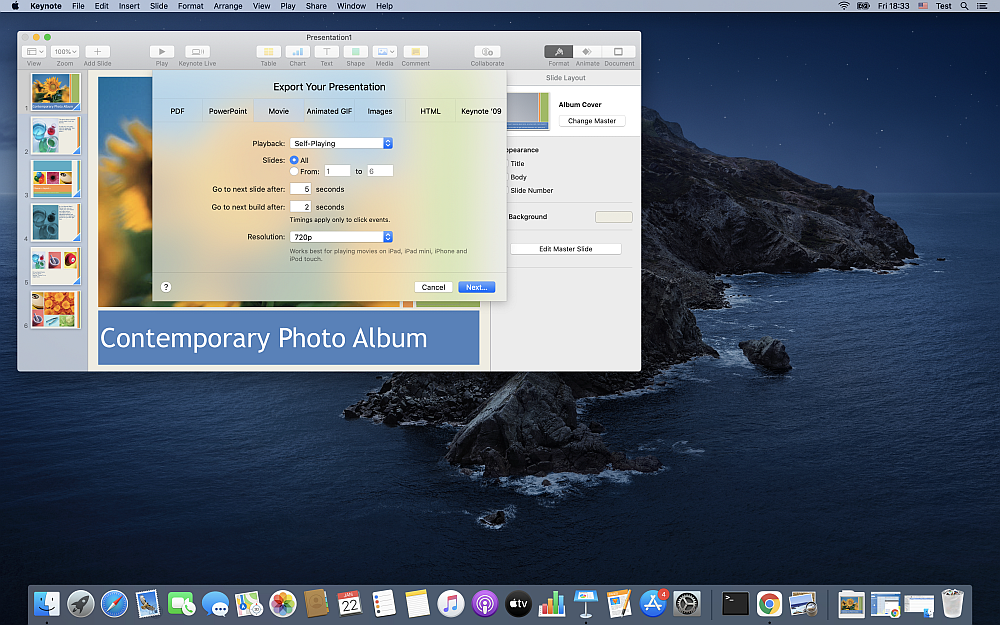Open the Playback dropdown showing Self-Playing

[x=341, y=144]
